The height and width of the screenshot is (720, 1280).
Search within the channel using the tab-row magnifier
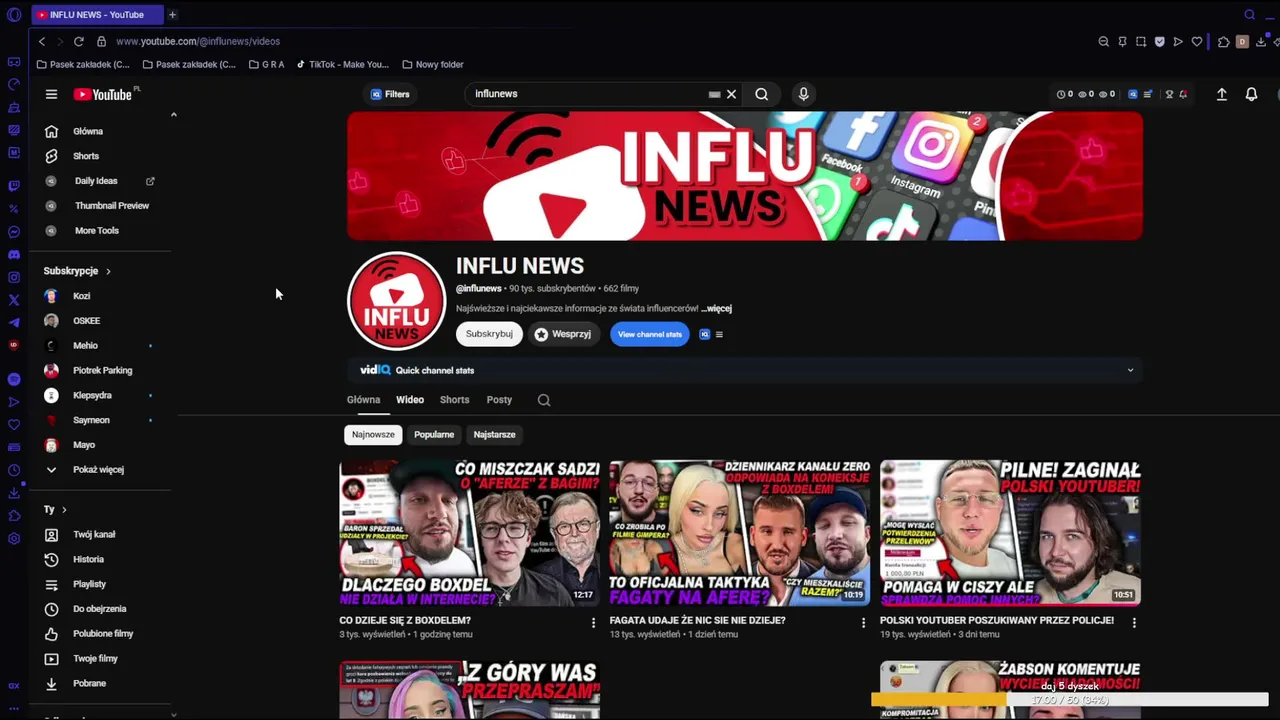[544, 400]
